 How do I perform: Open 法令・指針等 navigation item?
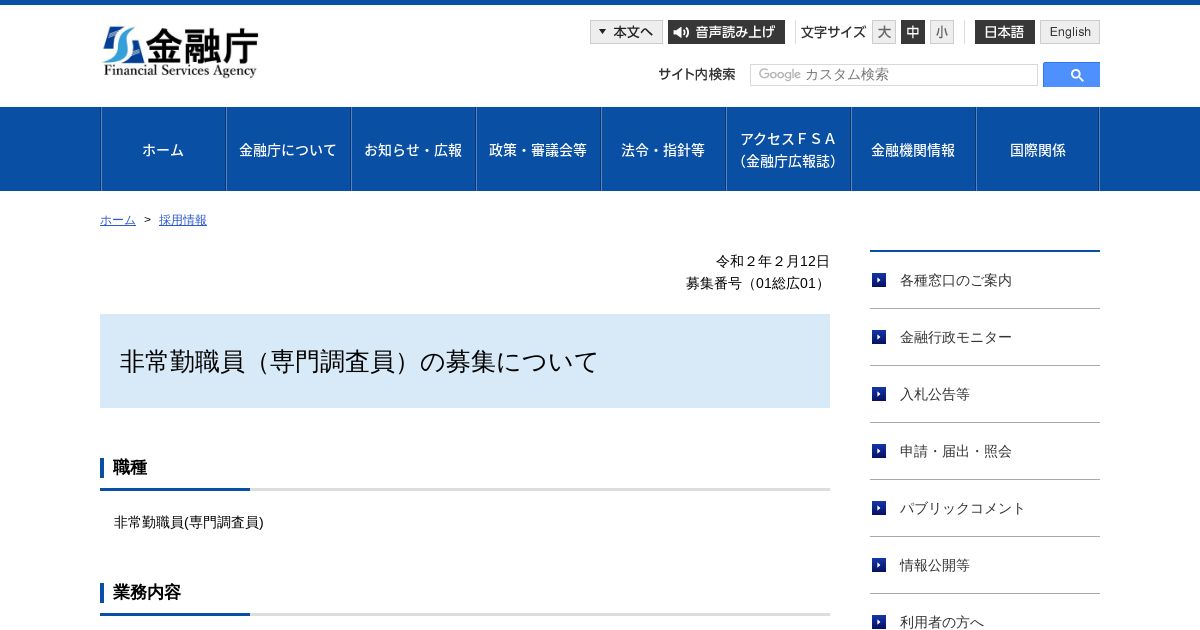(x=664, y=149)
